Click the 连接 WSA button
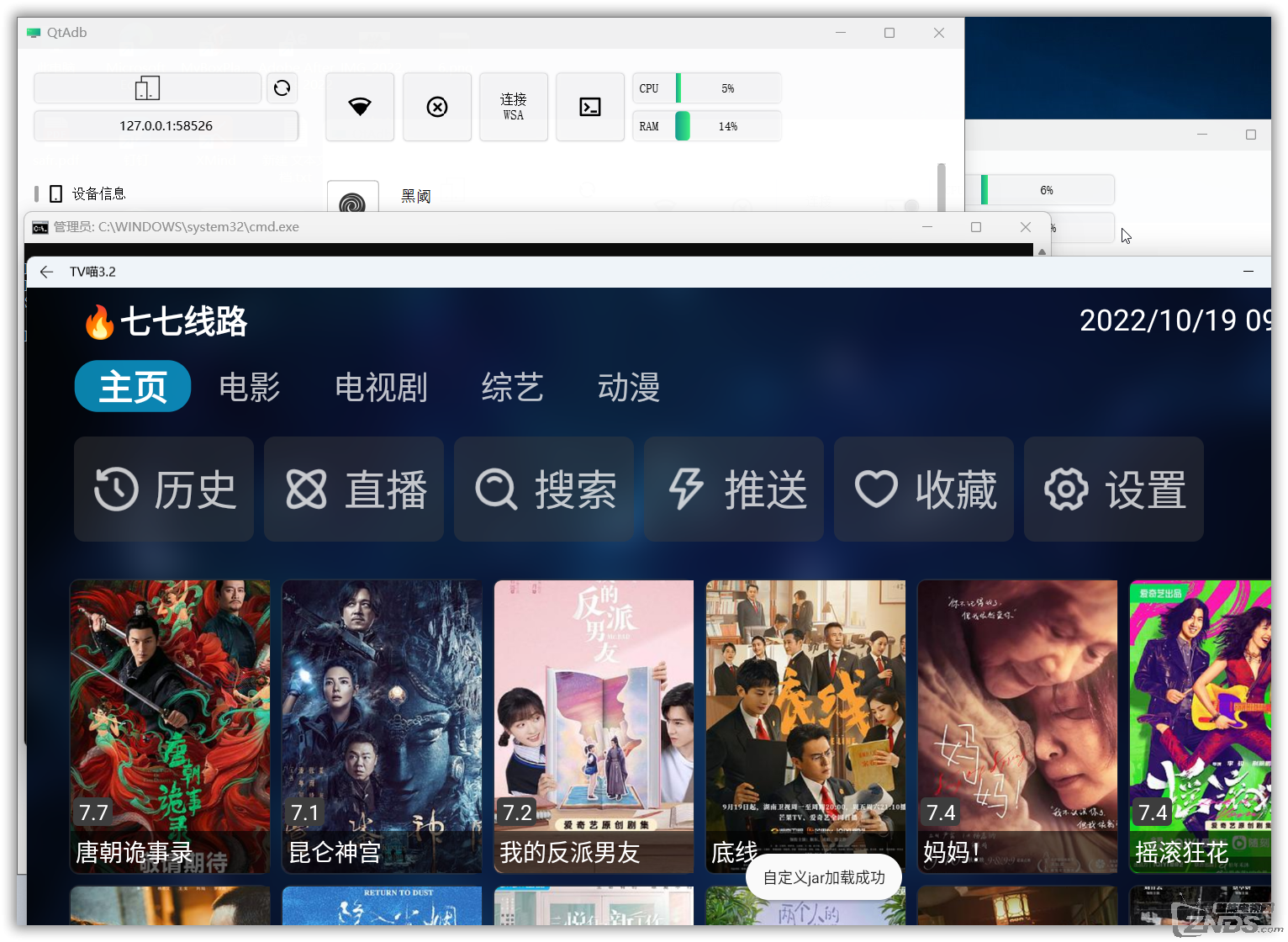This screenshot has width=1288, height=942. pyautogui.click(x=514, y=107)
